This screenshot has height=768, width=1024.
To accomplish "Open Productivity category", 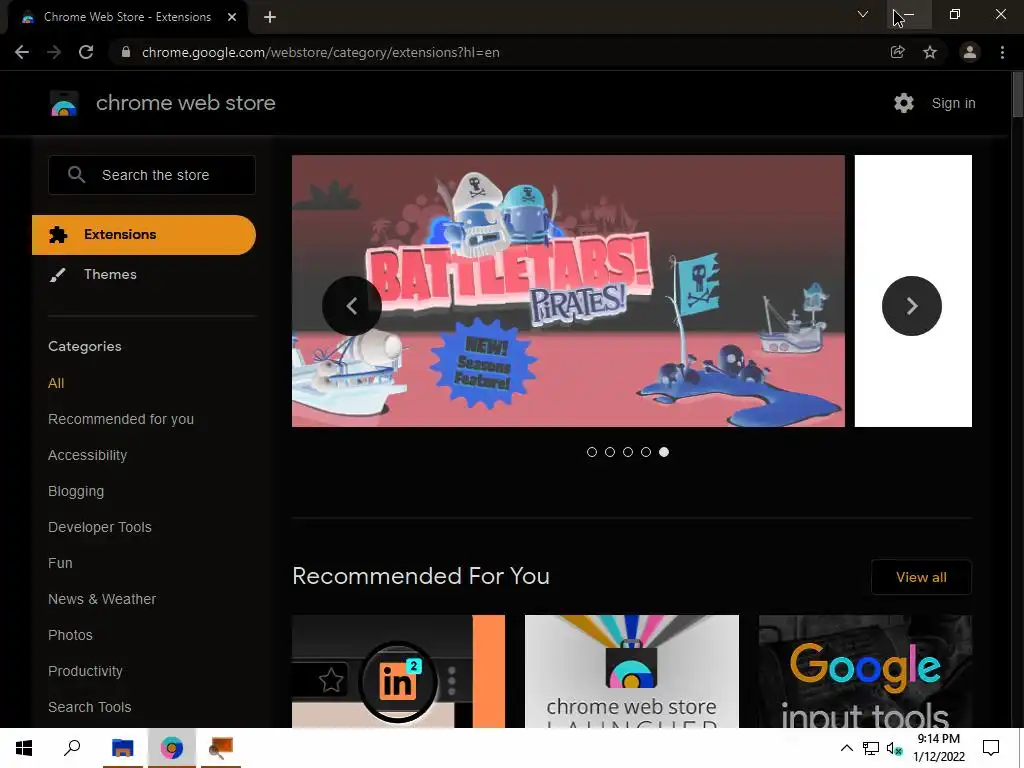I will click(86, 671).
